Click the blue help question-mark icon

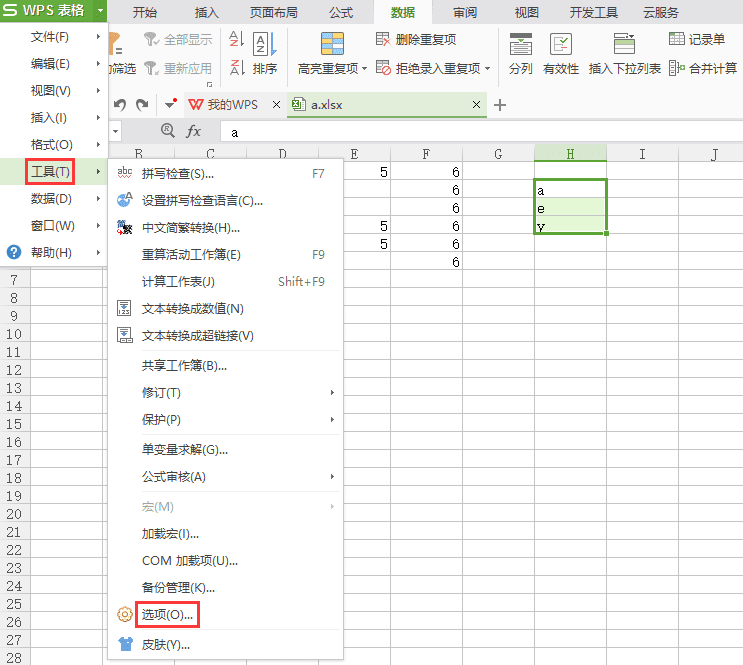coord(14,252)
